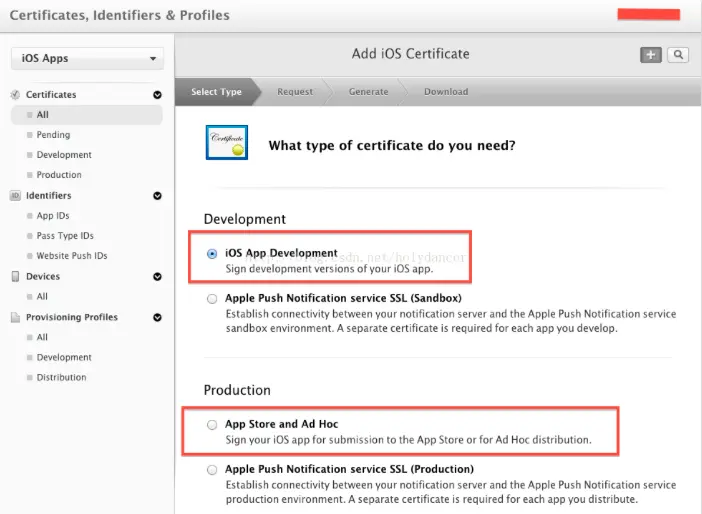The width and height of the screenshot is (702, 514).
Task: Click the iOS App Development label text
Action: tap(281, 253)
